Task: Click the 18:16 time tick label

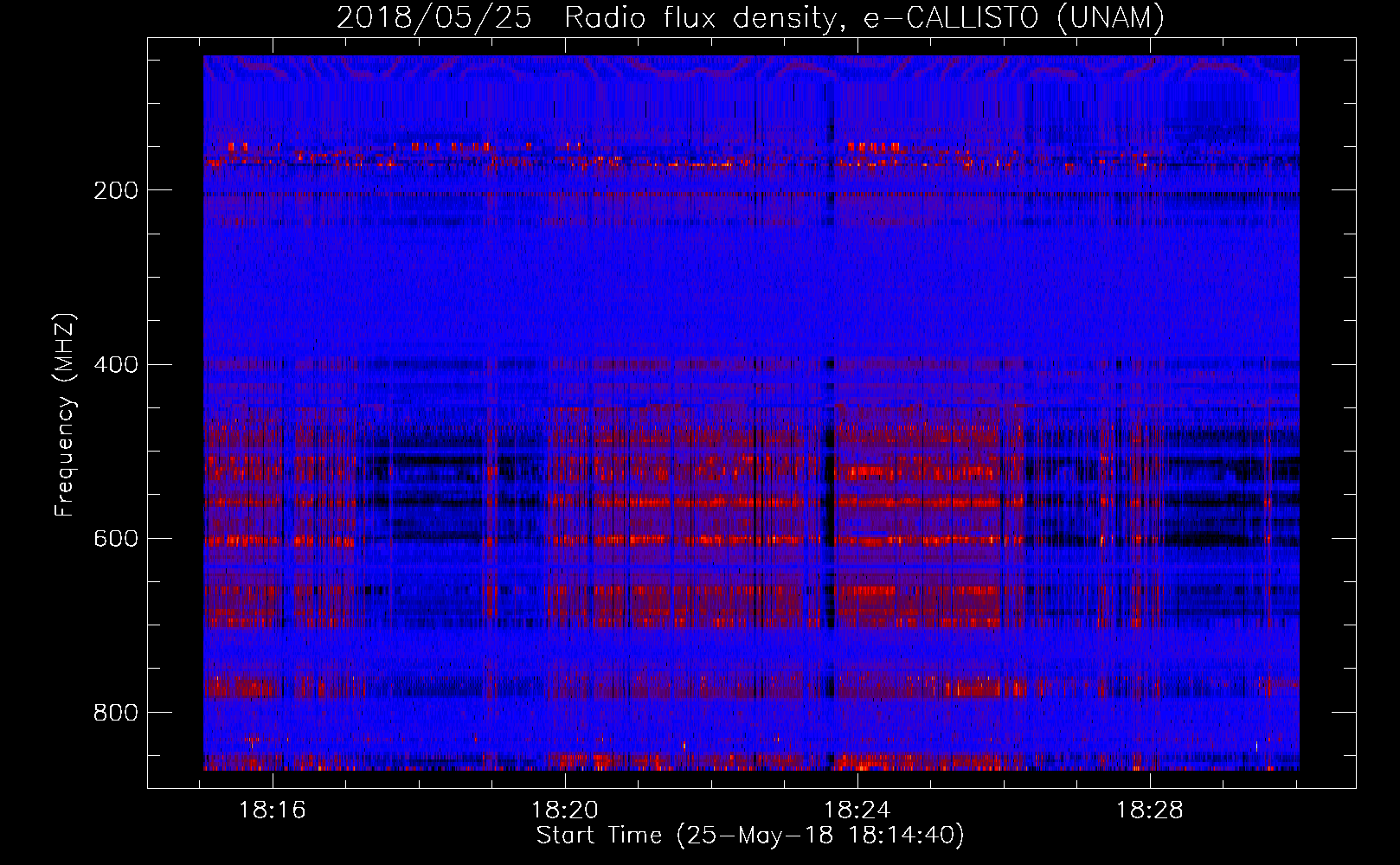Action: (x=273, y=811)
